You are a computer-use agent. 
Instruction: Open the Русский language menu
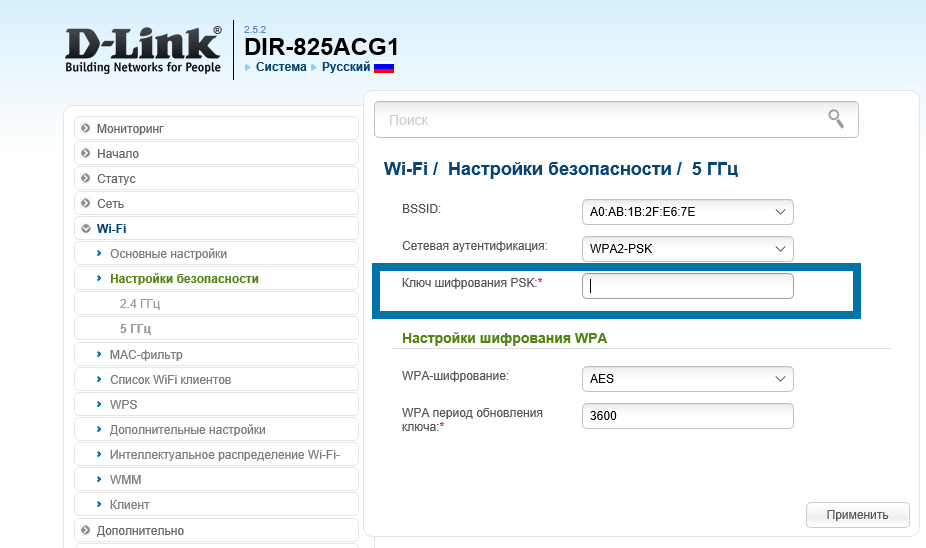tap(346, 67)
